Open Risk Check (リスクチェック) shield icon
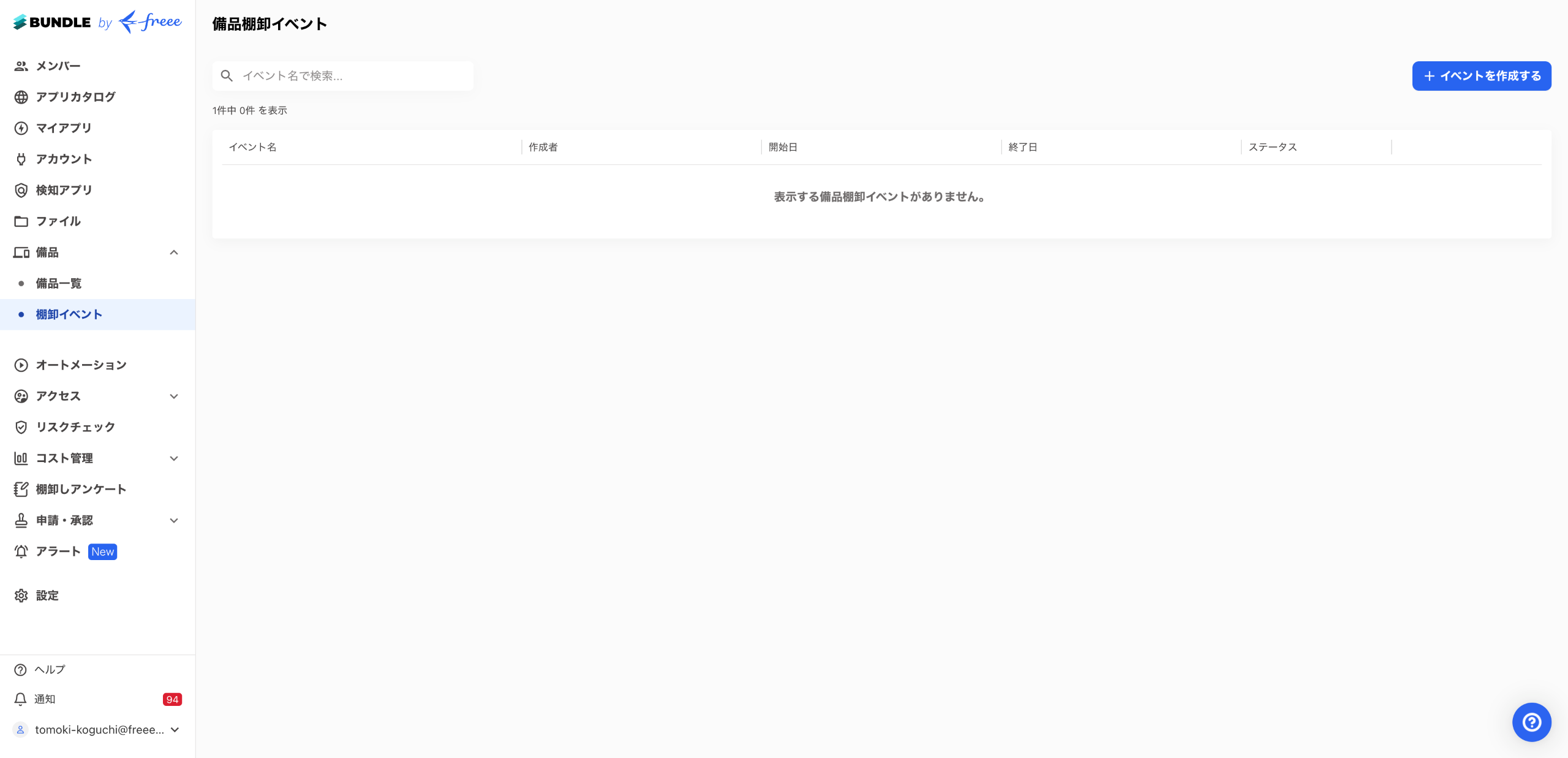1568x758 pixels. click(21, 427)
